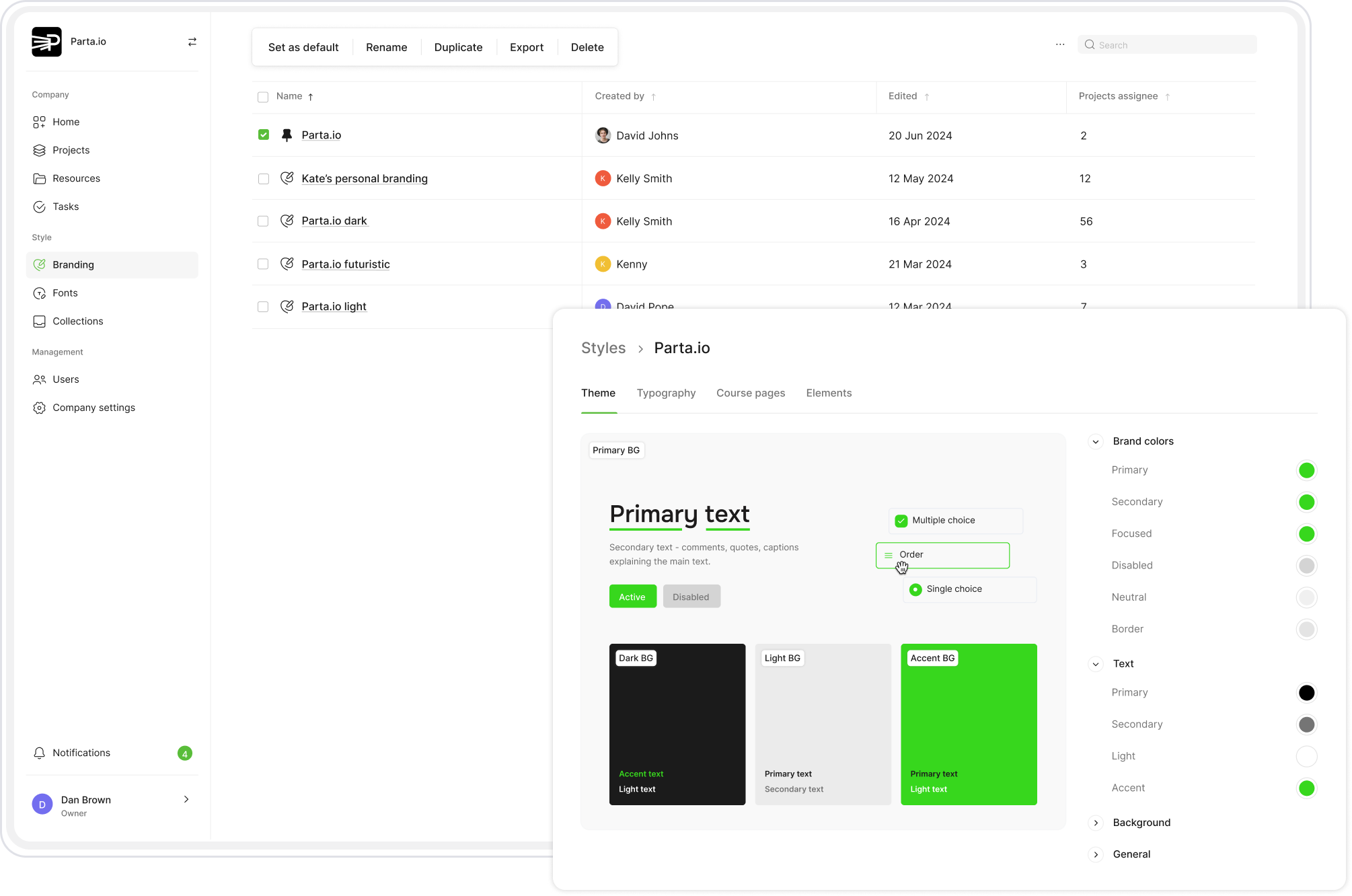Open the three-dot more options menu

tap(1060, 44)
